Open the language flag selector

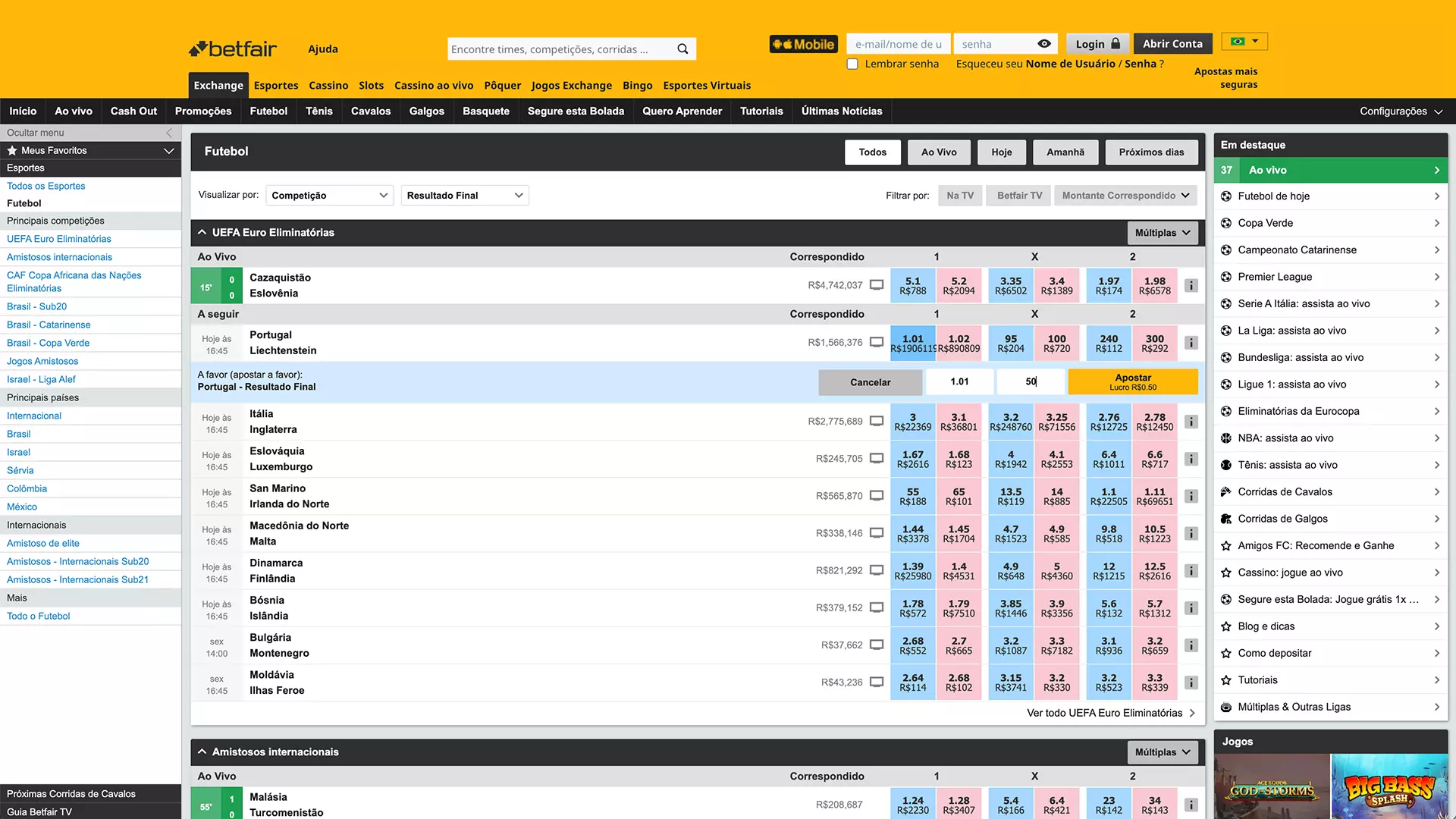[x=1244, y=42]
